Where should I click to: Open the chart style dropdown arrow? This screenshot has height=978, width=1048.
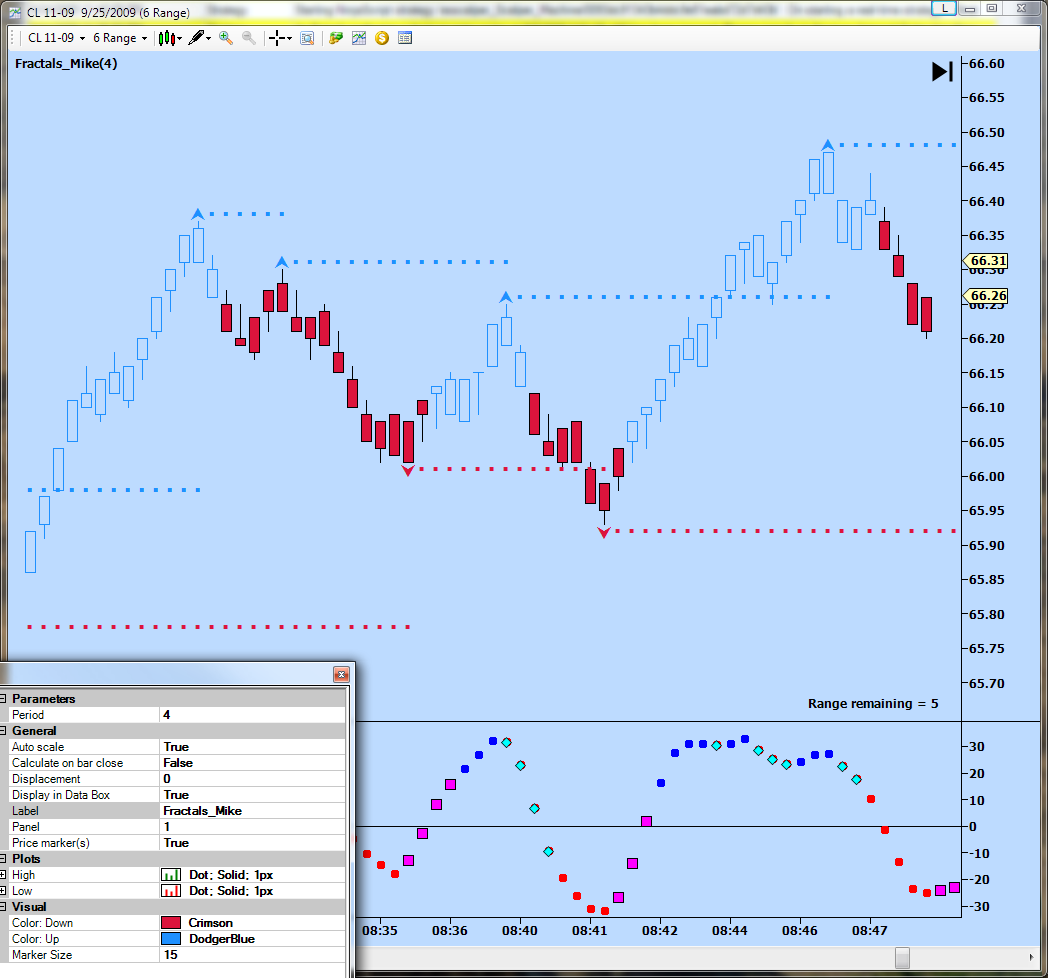coord(180,39)
